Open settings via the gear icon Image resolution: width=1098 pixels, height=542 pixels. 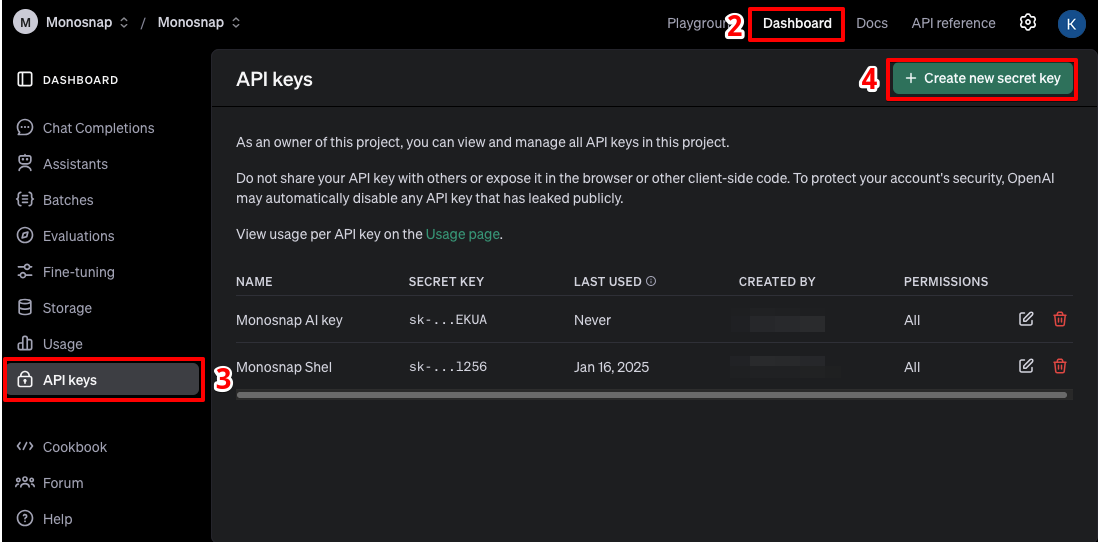coord(1028,22)
